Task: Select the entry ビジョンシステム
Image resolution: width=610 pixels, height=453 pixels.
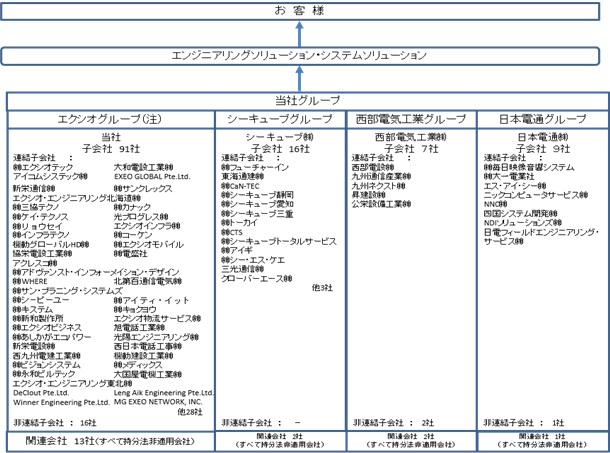Action: [46, 365]
